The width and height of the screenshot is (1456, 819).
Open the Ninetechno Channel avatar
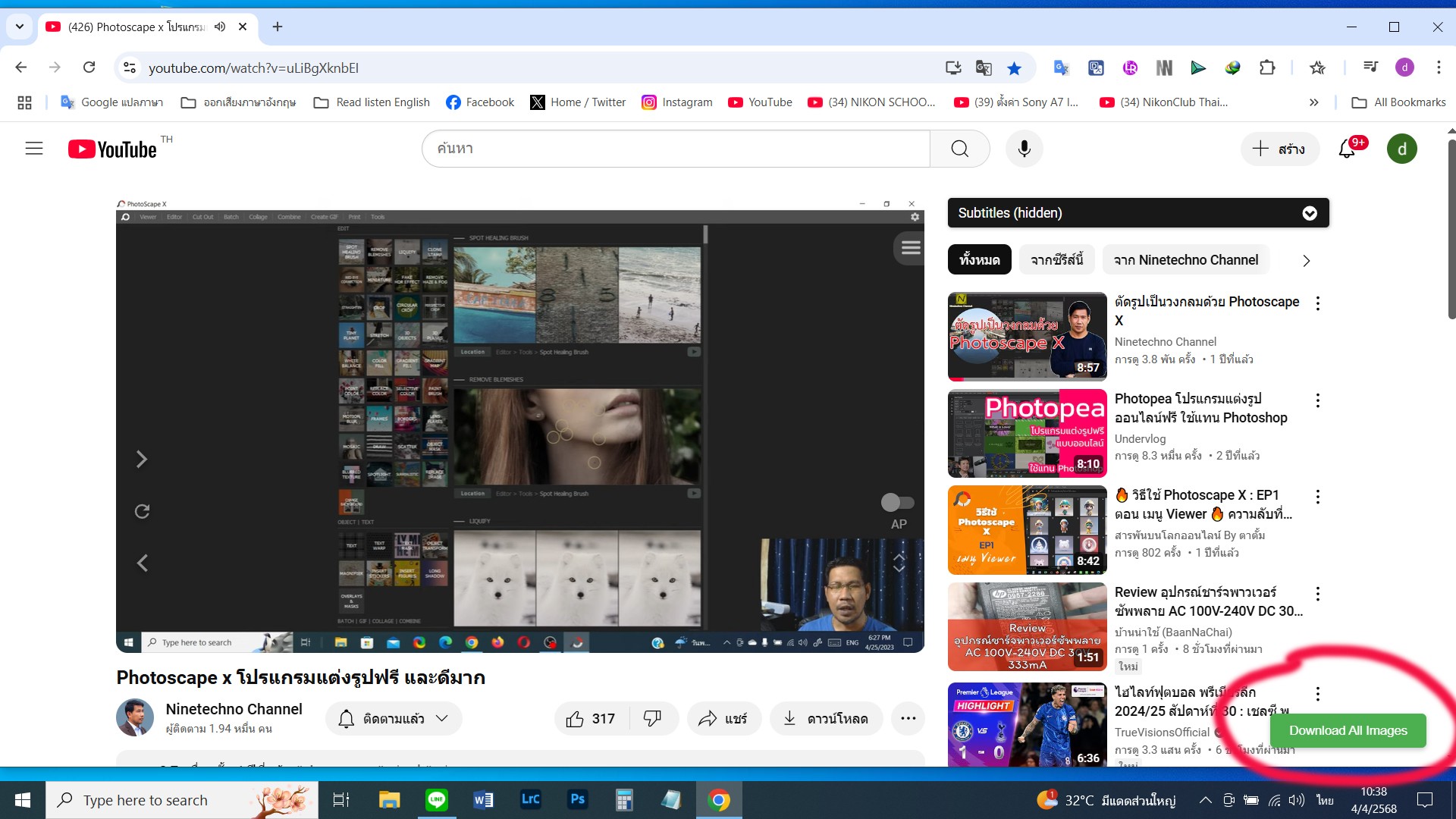135,717
